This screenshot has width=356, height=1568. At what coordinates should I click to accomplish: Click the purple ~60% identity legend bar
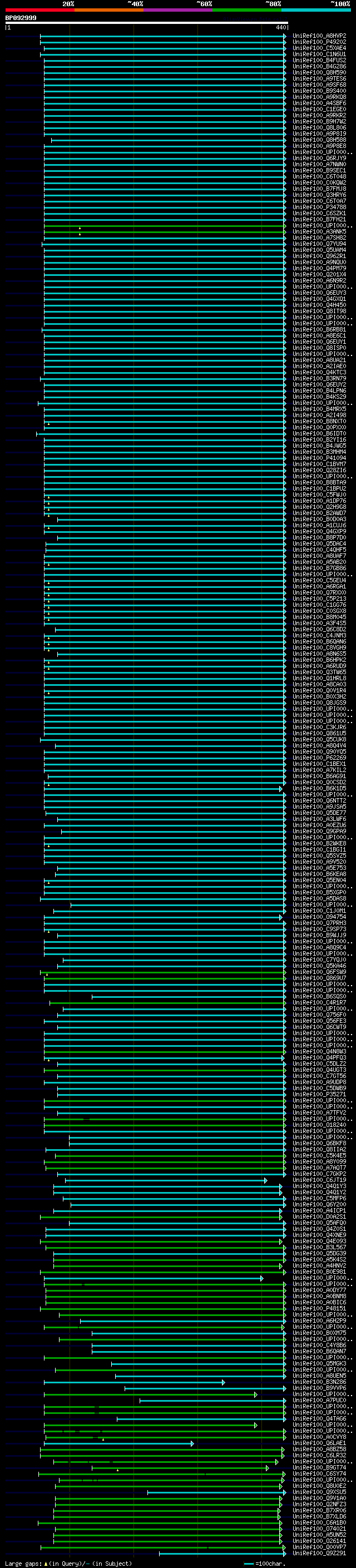coord(179,10)
